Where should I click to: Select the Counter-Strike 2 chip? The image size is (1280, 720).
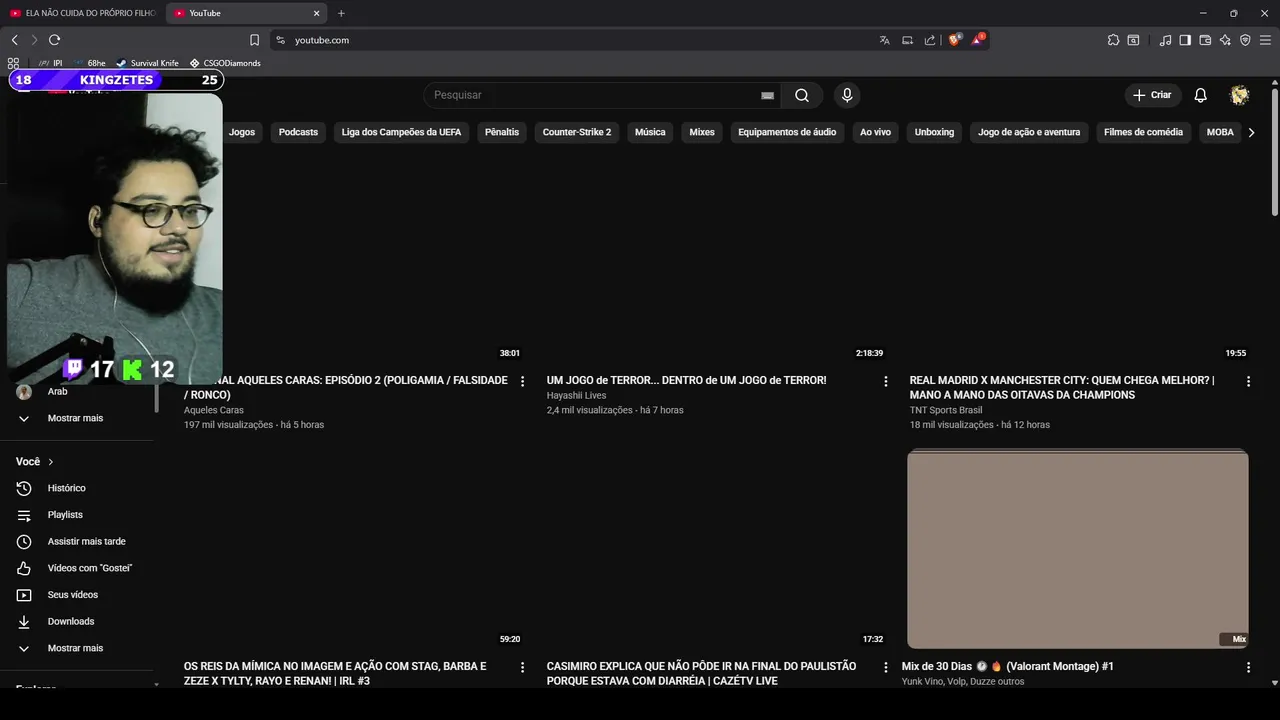click(x=577, y=132)
